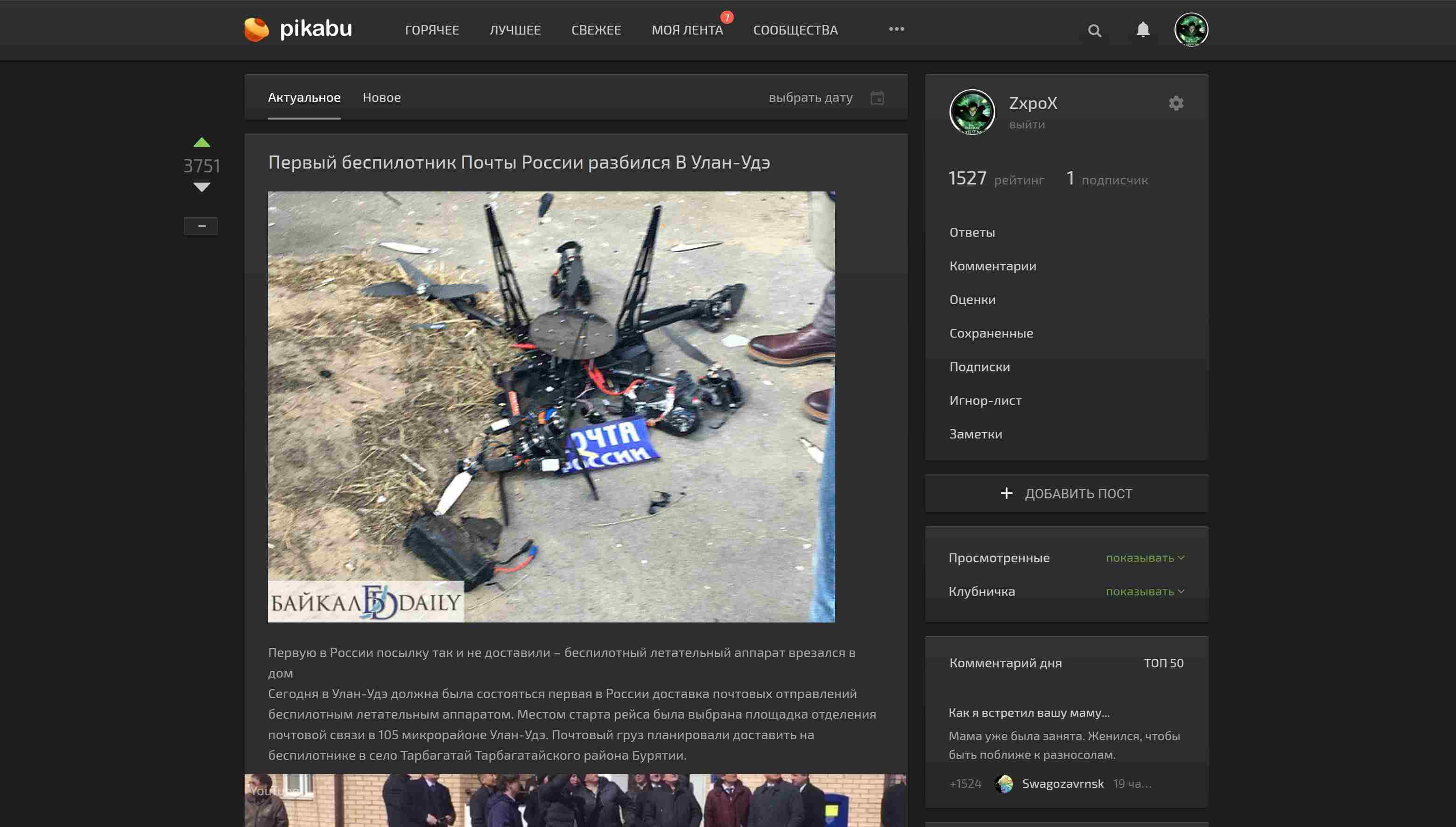This screenshot has height=827, width=1456.
Task: Click the ДОБАВИТЬ ПОСТ button
Action: (x=1066, y=494)
